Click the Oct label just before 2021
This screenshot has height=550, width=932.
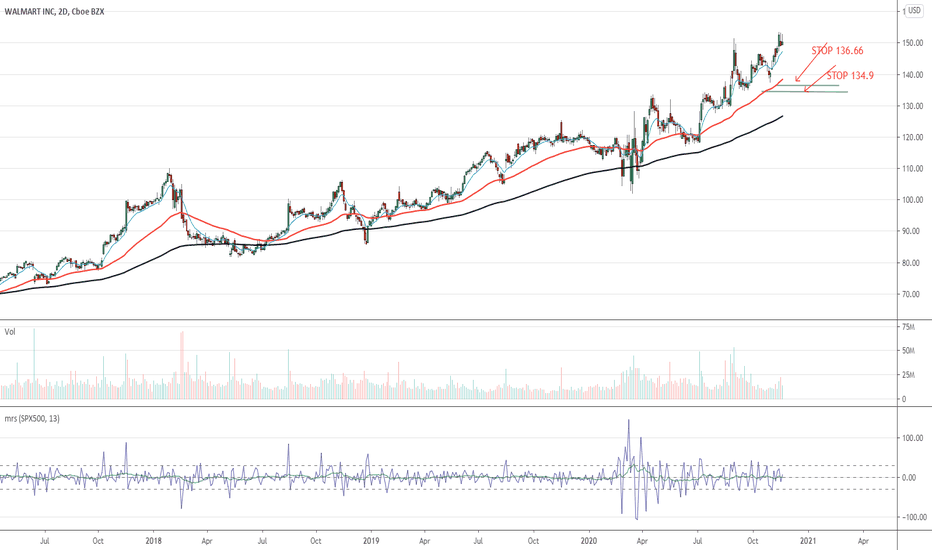[x=752, y=541]
